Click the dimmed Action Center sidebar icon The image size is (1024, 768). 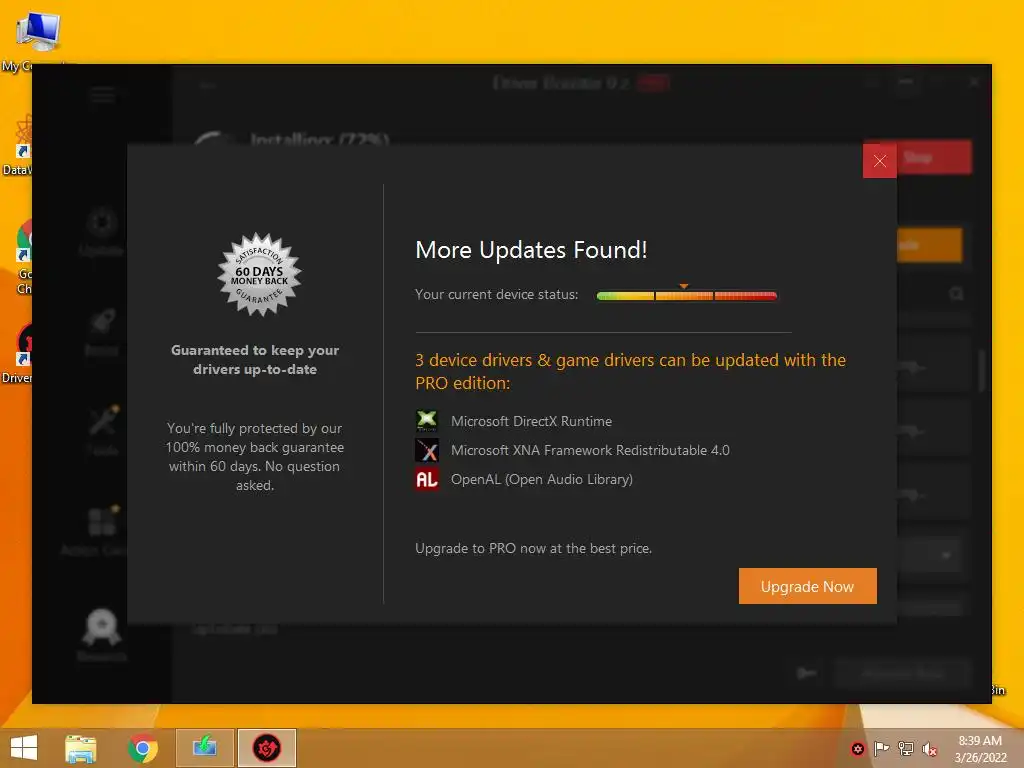tap(102, 530)
